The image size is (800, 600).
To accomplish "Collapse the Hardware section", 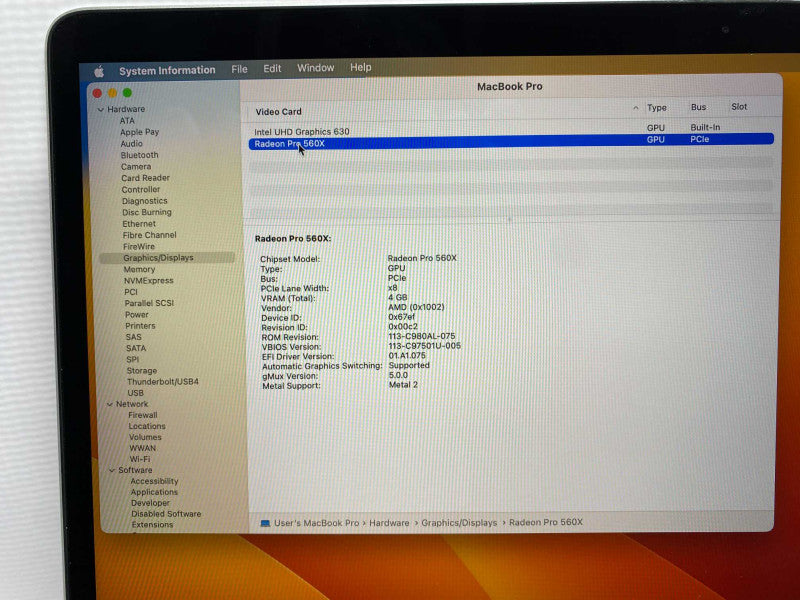I will tap(101, 110).
